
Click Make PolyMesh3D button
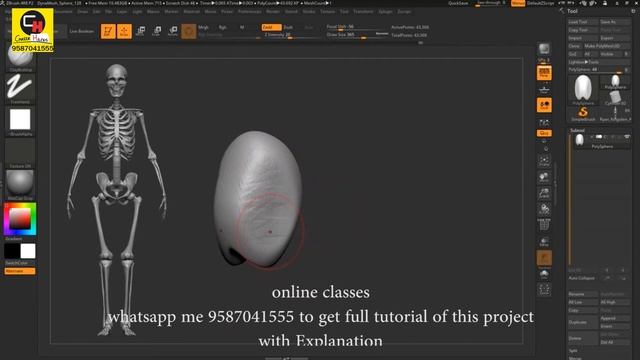pyautogui.click(x=607, y=46)
